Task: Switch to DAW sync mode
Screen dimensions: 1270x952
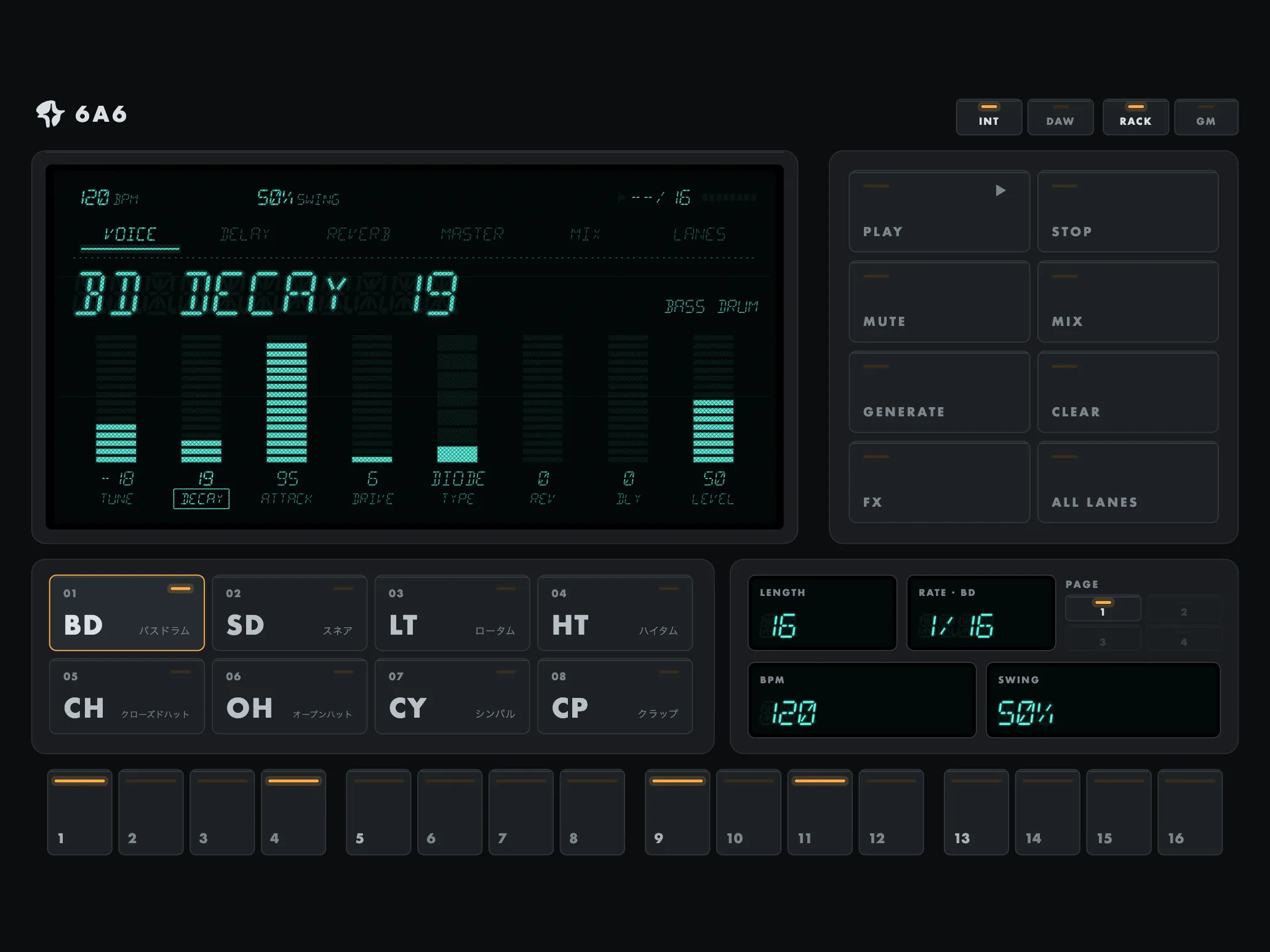Action: tap(1060, 117)
